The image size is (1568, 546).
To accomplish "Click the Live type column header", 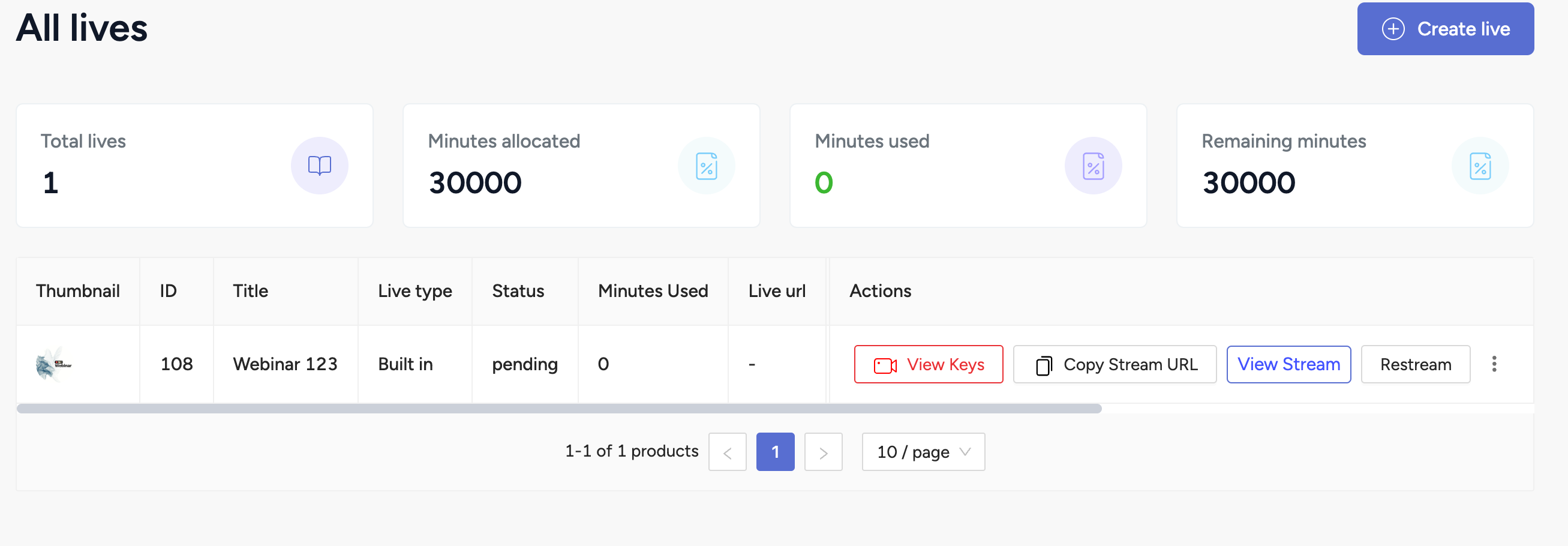I will 415,291.
